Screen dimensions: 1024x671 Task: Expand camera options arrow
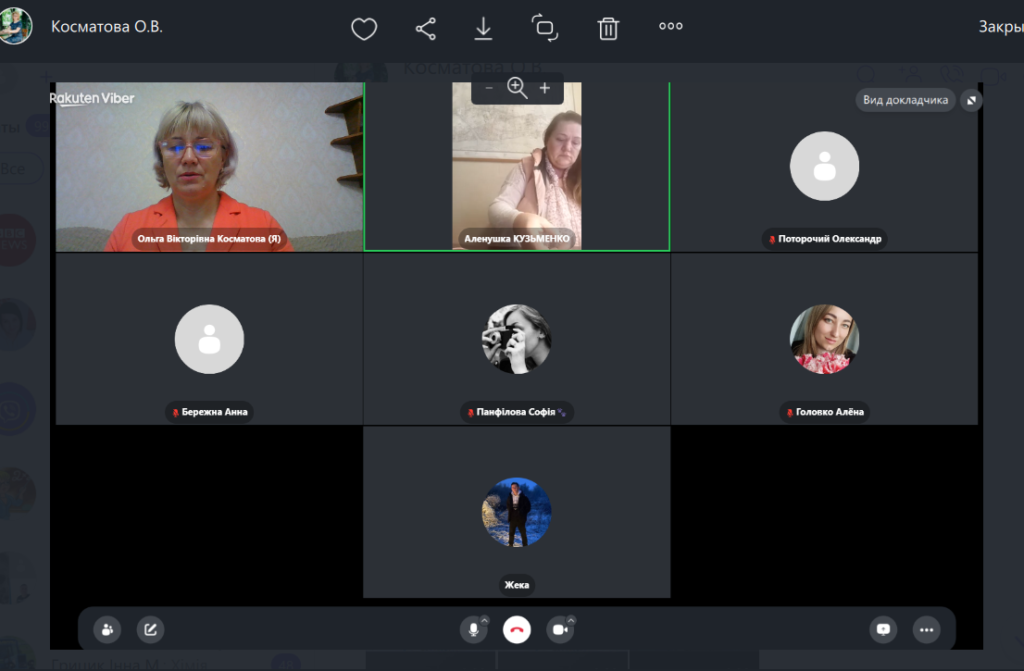[572, 620]
